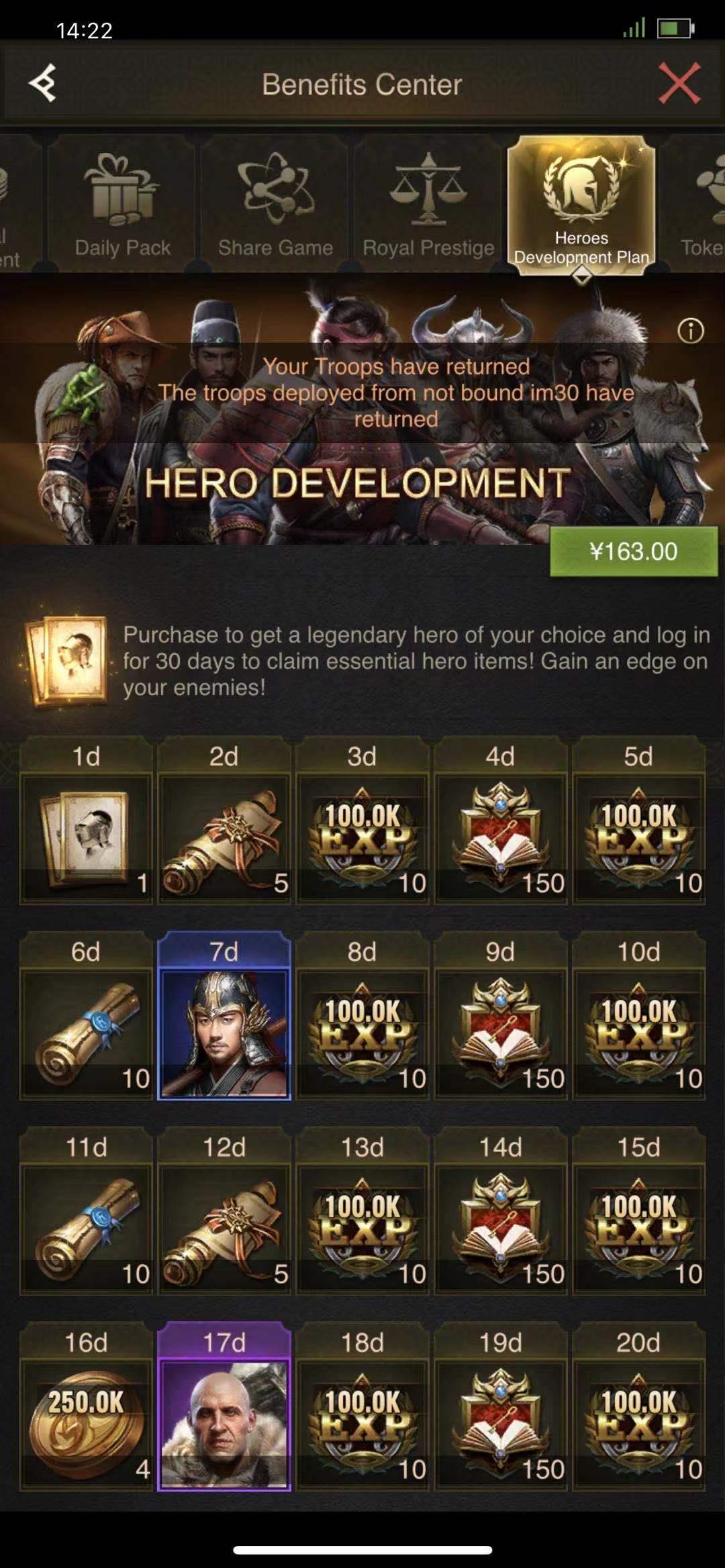Select the day 4 skill book reward
This screenshot has width=725, height=1568.
501,837
